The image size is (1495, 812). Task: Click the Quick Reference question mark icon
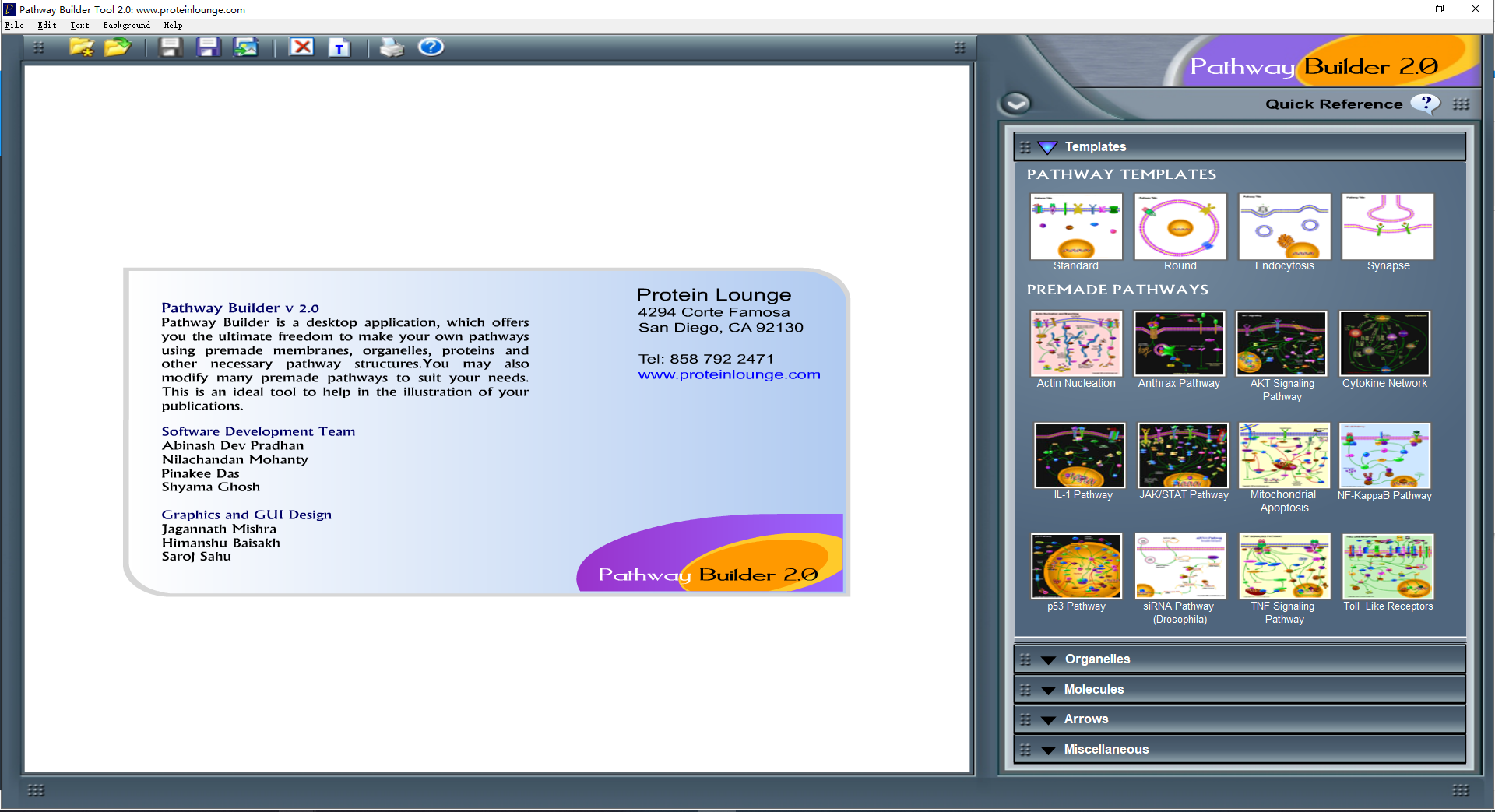(1426, 104)
